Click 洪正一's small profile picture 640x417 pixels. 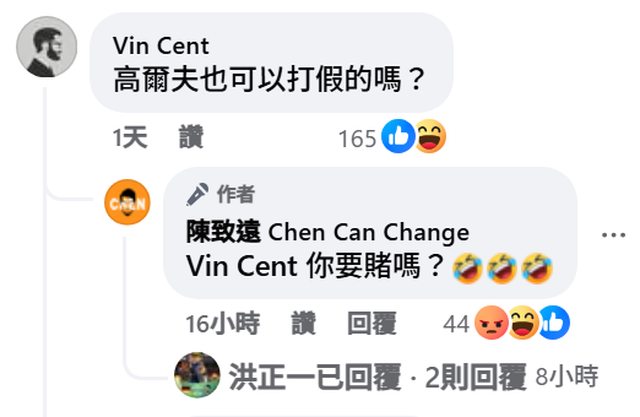[197, 375]
